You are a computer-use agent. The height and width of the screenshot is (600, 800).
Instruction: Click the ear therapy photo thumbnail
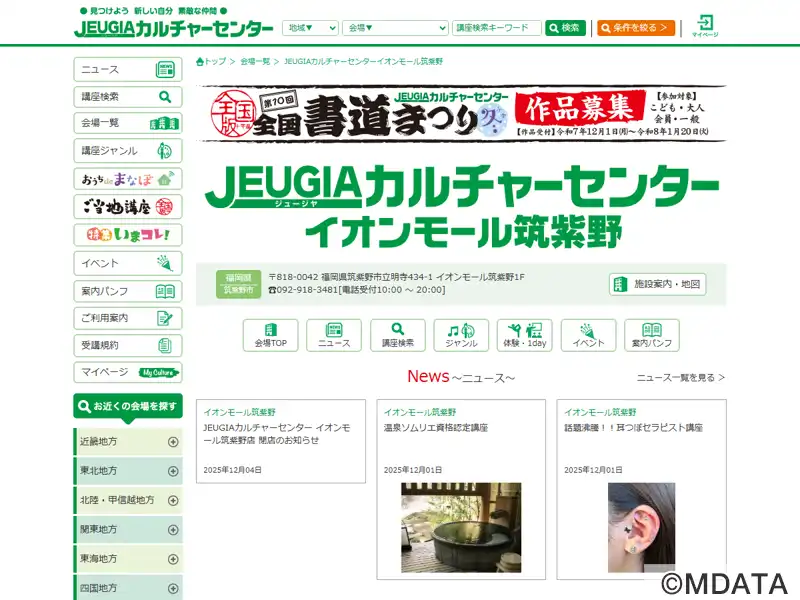coord(641,528)
